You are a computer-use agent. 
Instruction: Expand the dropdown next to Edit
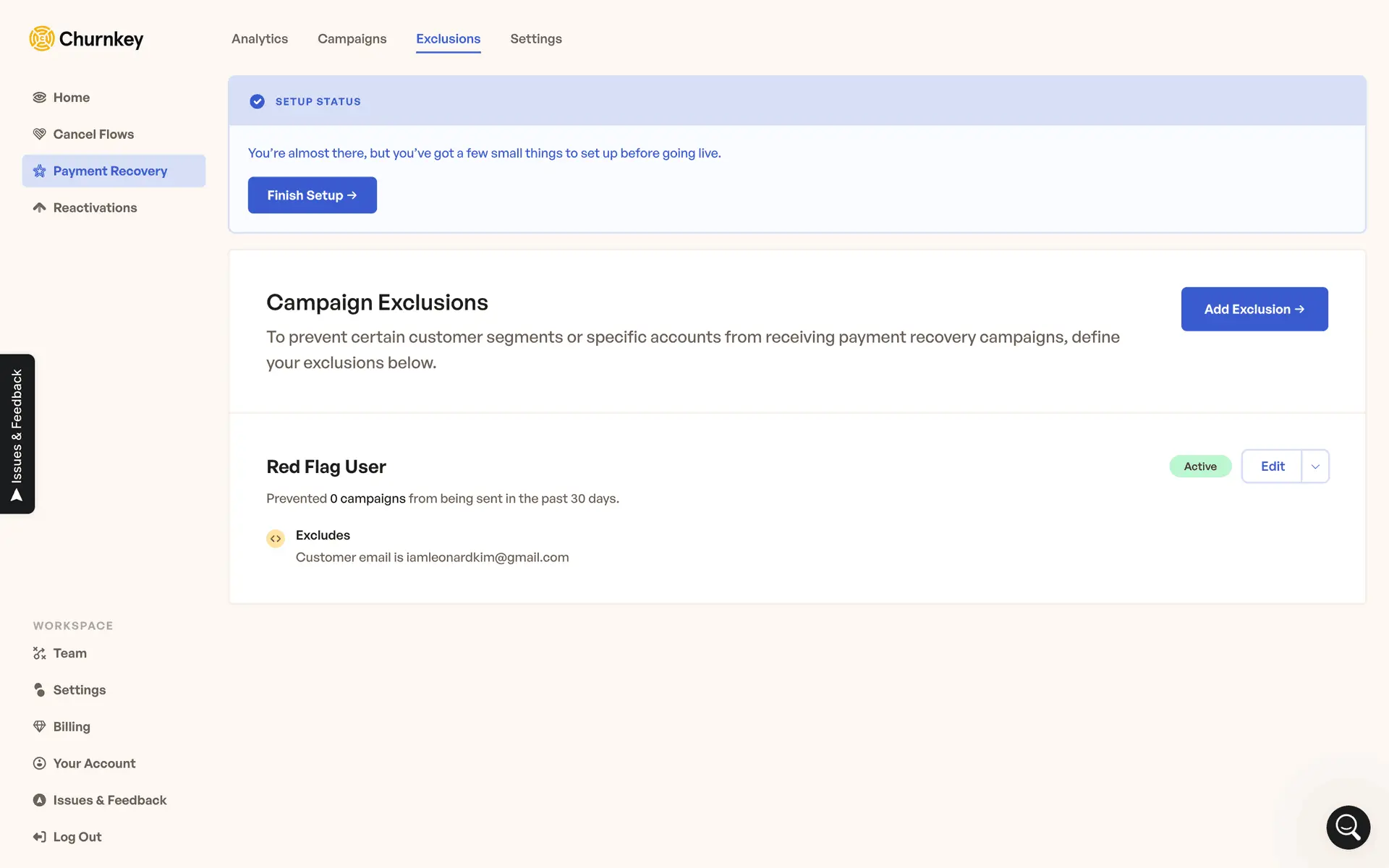click(x=1315, y=467)
